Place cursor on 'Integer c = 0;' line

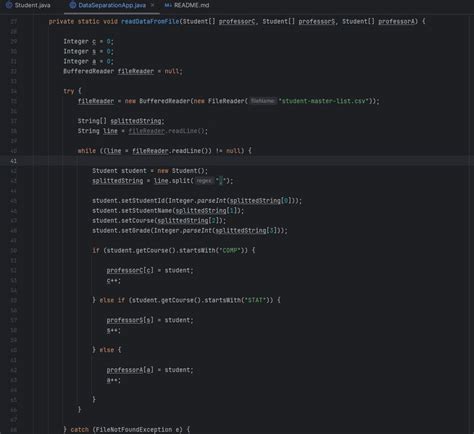tap(89, 41)
